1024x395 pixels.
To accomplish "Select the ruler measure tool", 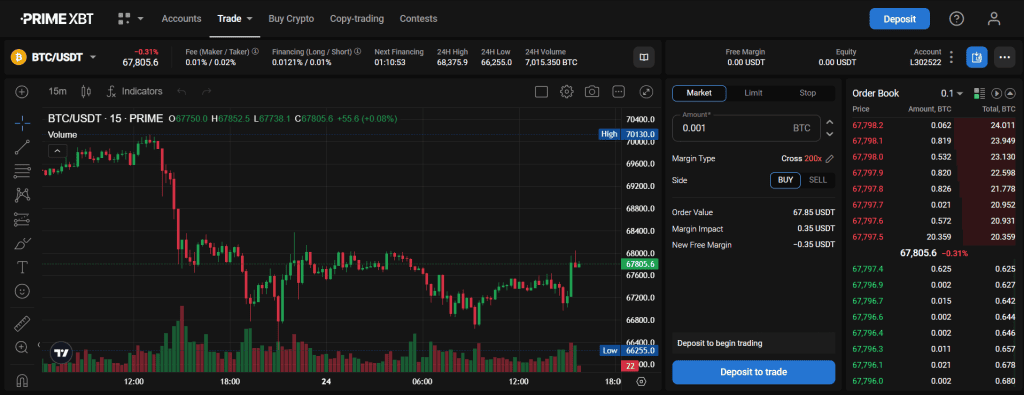I will pyautogui.click(x=22, y=323).
